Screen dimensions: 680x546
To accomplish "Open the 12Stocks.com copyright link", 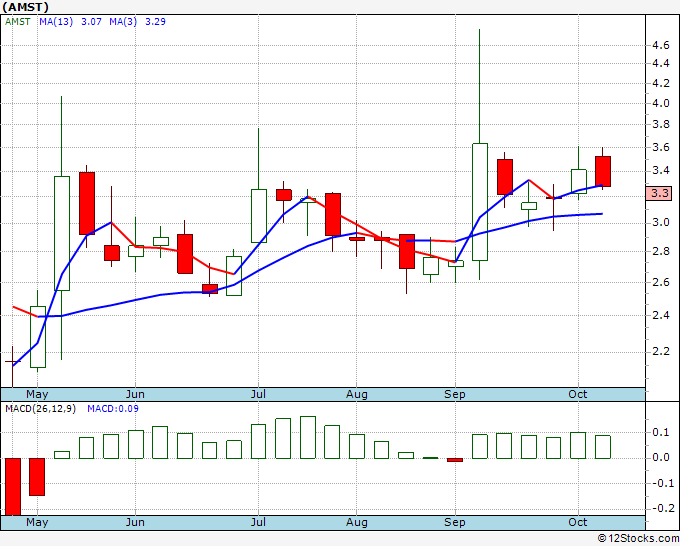I will (638, 539).
